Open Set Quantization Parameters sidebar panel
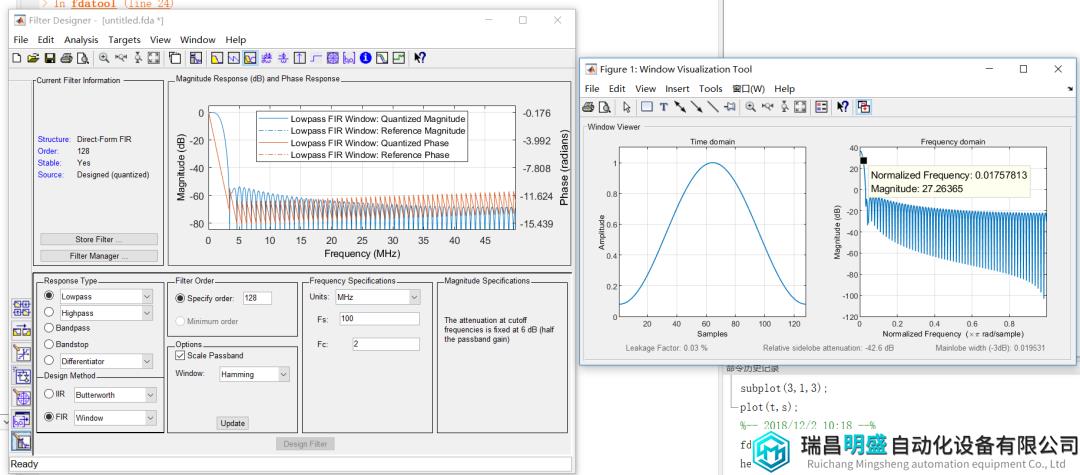1080x475 pixels. (x=21, y=354)
